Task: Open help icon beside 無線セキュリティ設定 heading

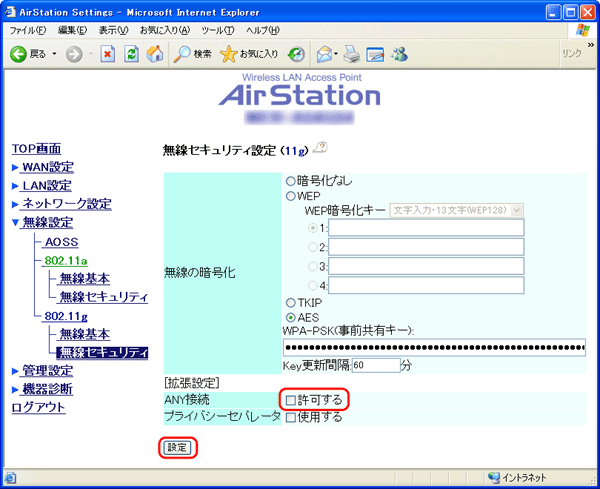Action: point(320,148)
